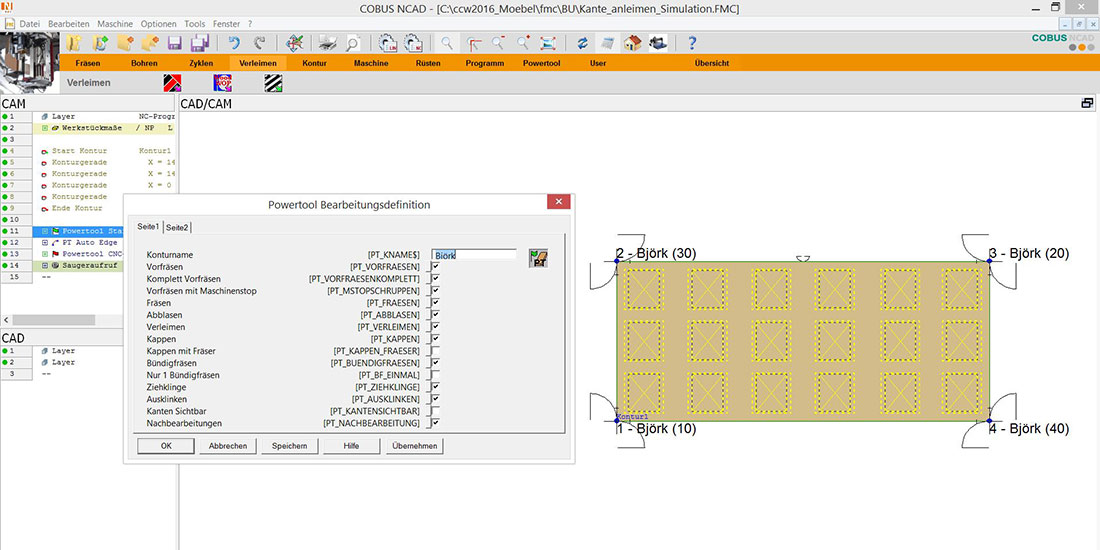Toggle Vorfräsen mit Maschinenstop checkbox

coord(435,290)
